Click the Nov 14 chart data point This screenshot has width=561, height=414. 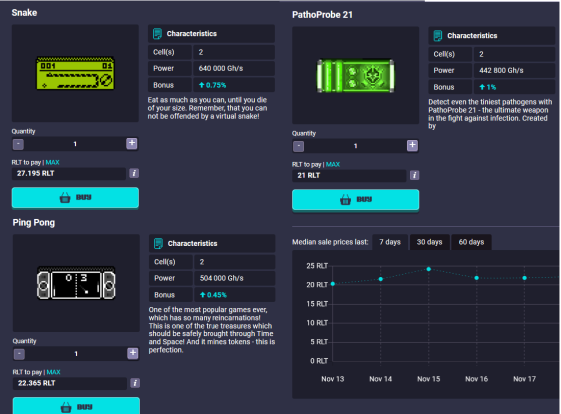pos(381,279)
